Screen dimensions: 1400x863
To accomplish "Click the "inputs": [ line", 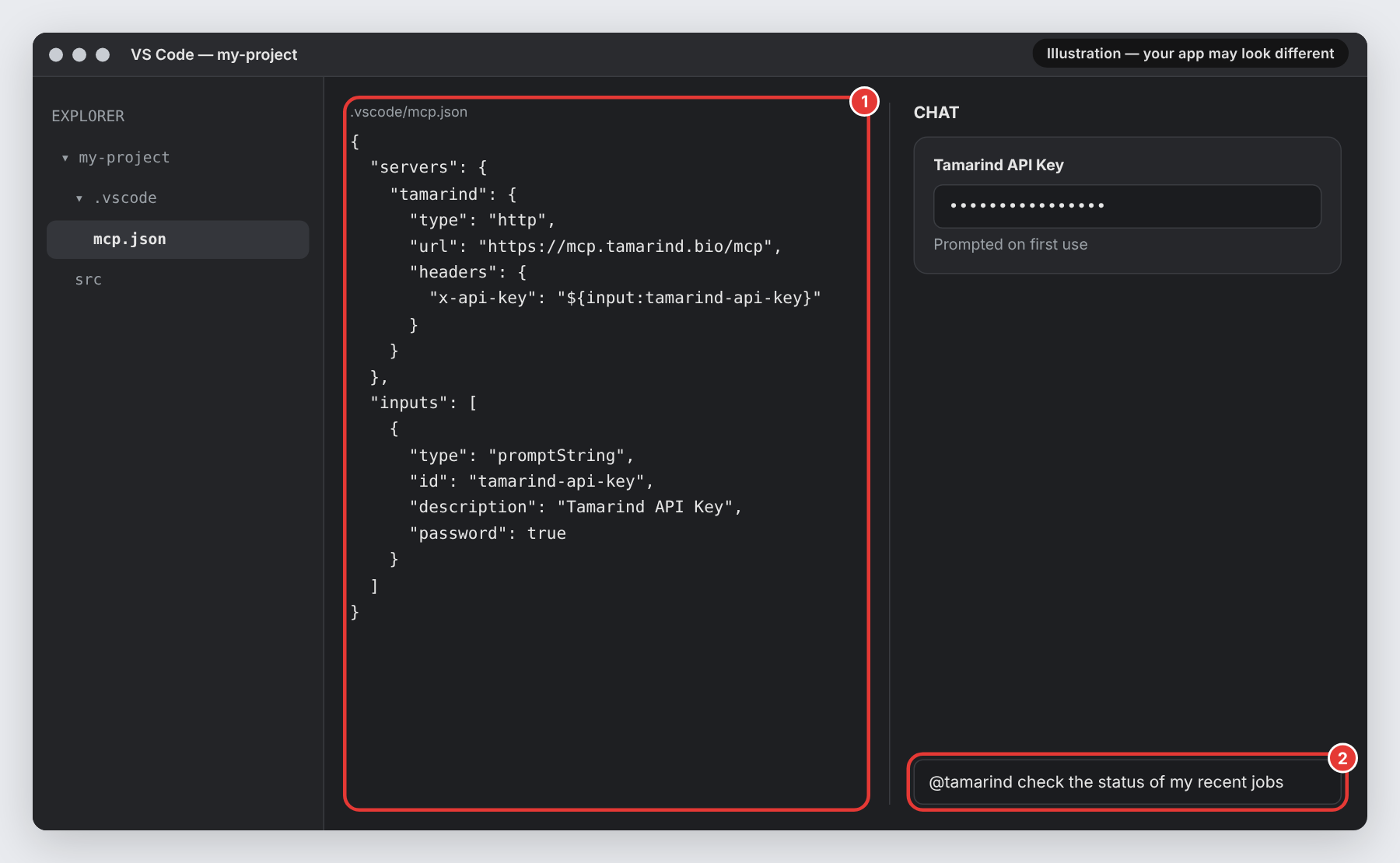I will 424,403.
